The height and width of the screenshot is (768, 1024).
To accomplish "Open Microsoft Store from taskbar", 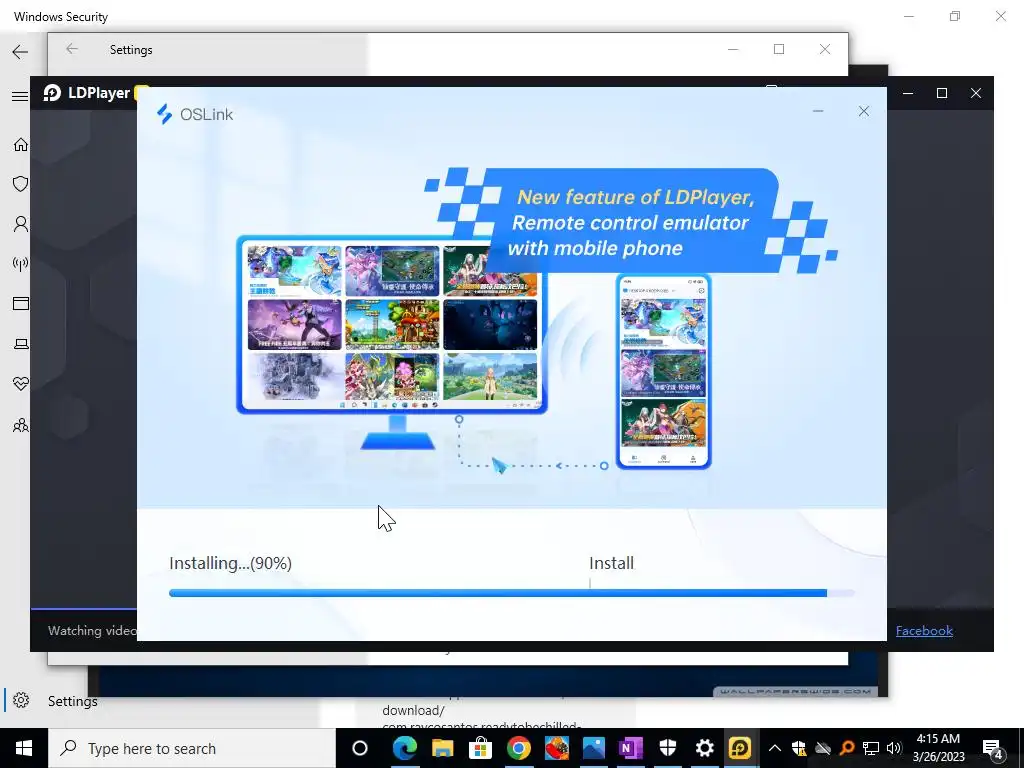I will point(480,748).
